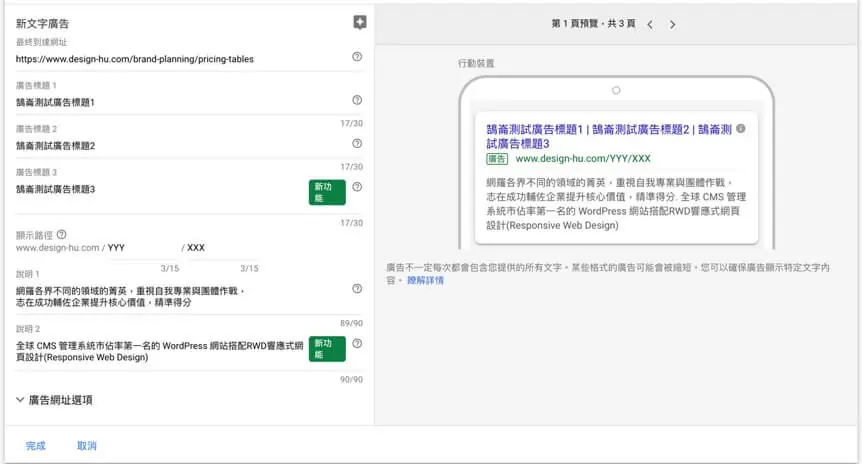Open help icon for 說明 2

[x=357, y=344]
